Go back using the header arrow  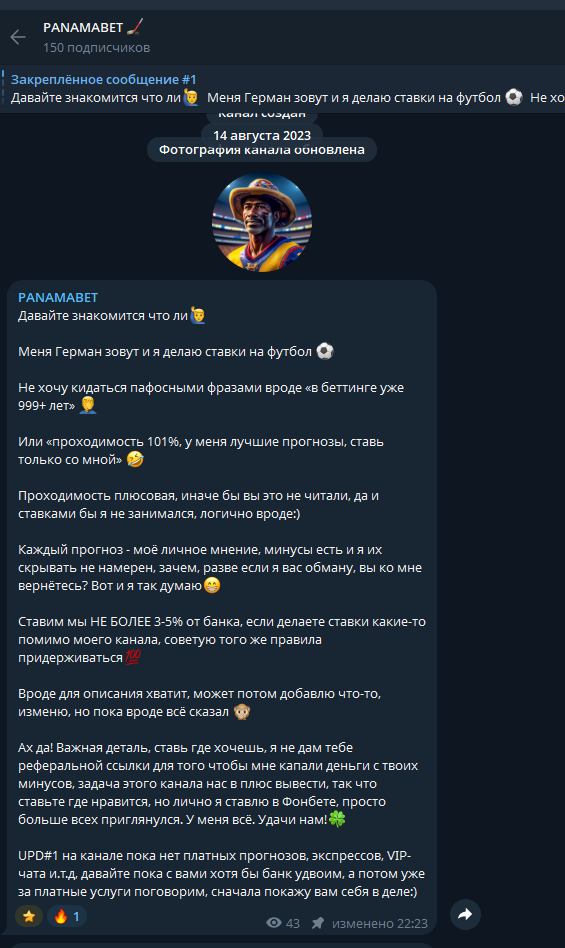click(18, 37)
